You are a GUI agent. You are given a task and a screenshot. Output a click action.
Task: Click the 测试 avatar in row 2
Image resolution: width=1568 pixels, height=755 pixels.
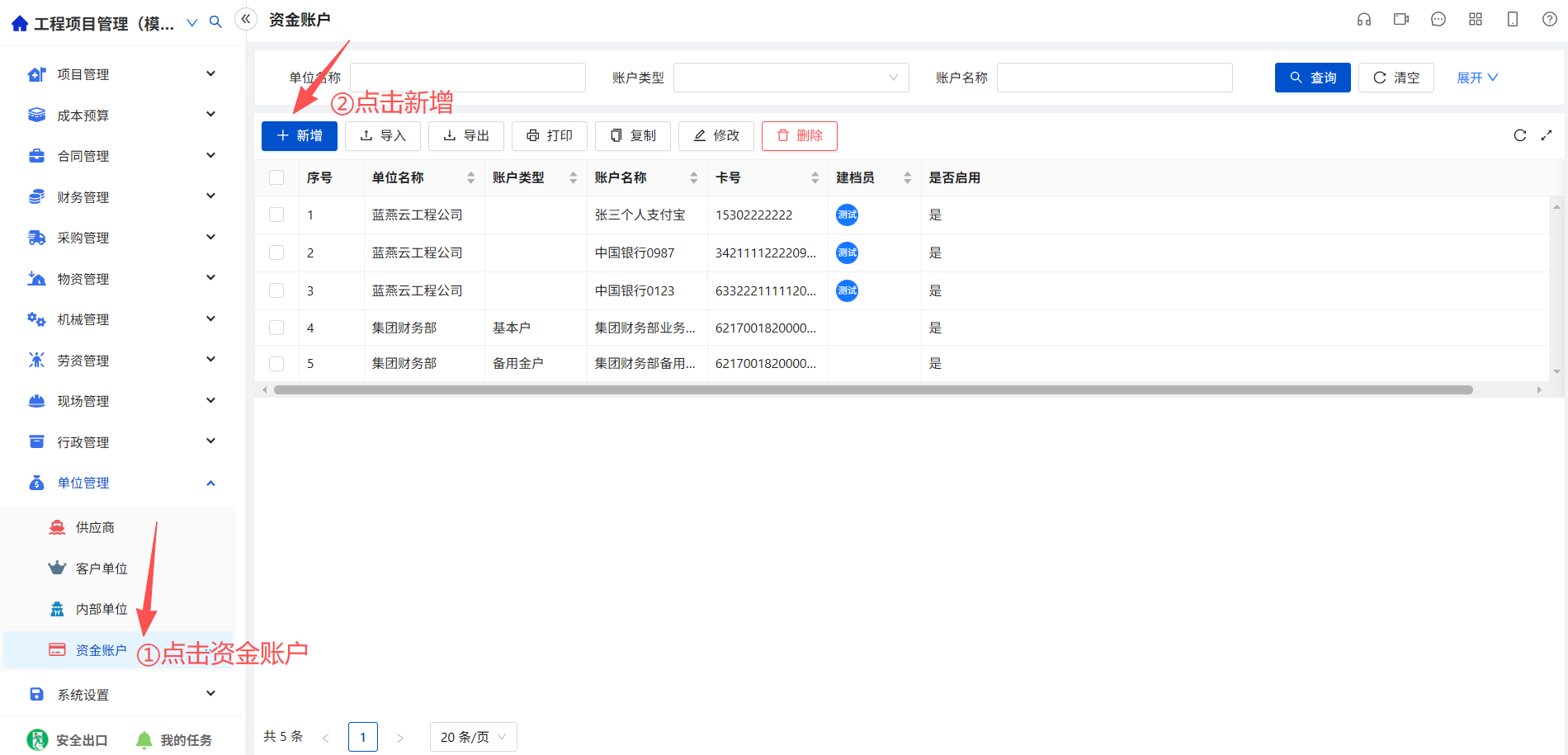point(847,252)
